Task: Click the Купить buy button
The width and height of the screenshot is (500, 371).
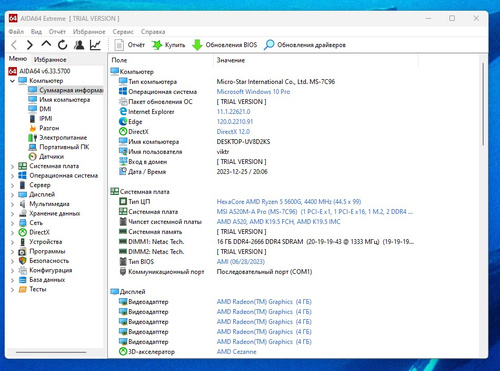Action: [168, 45]
